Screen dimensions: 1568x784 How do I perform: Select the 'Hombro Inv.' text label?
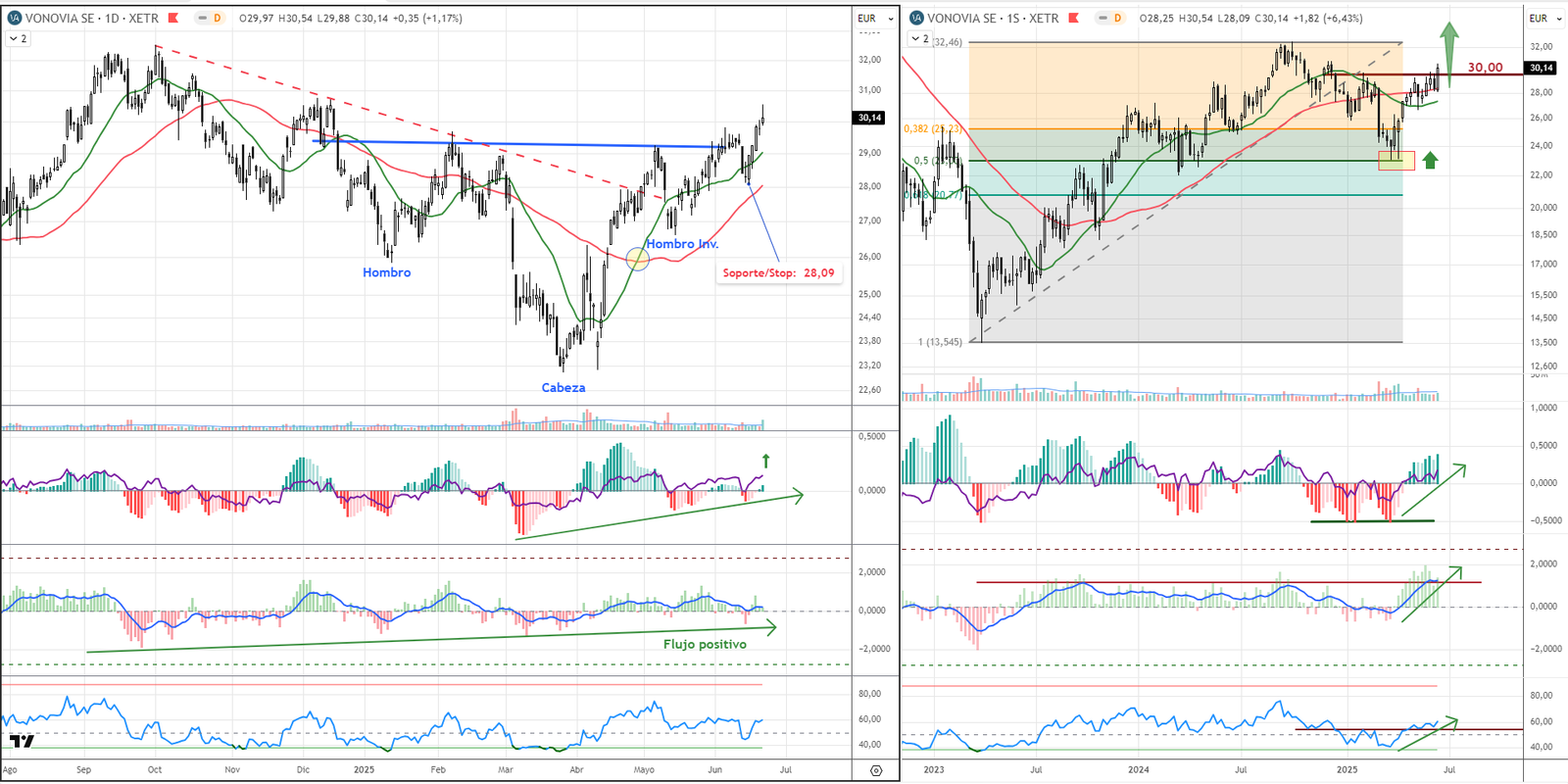[x=682, y=243]
